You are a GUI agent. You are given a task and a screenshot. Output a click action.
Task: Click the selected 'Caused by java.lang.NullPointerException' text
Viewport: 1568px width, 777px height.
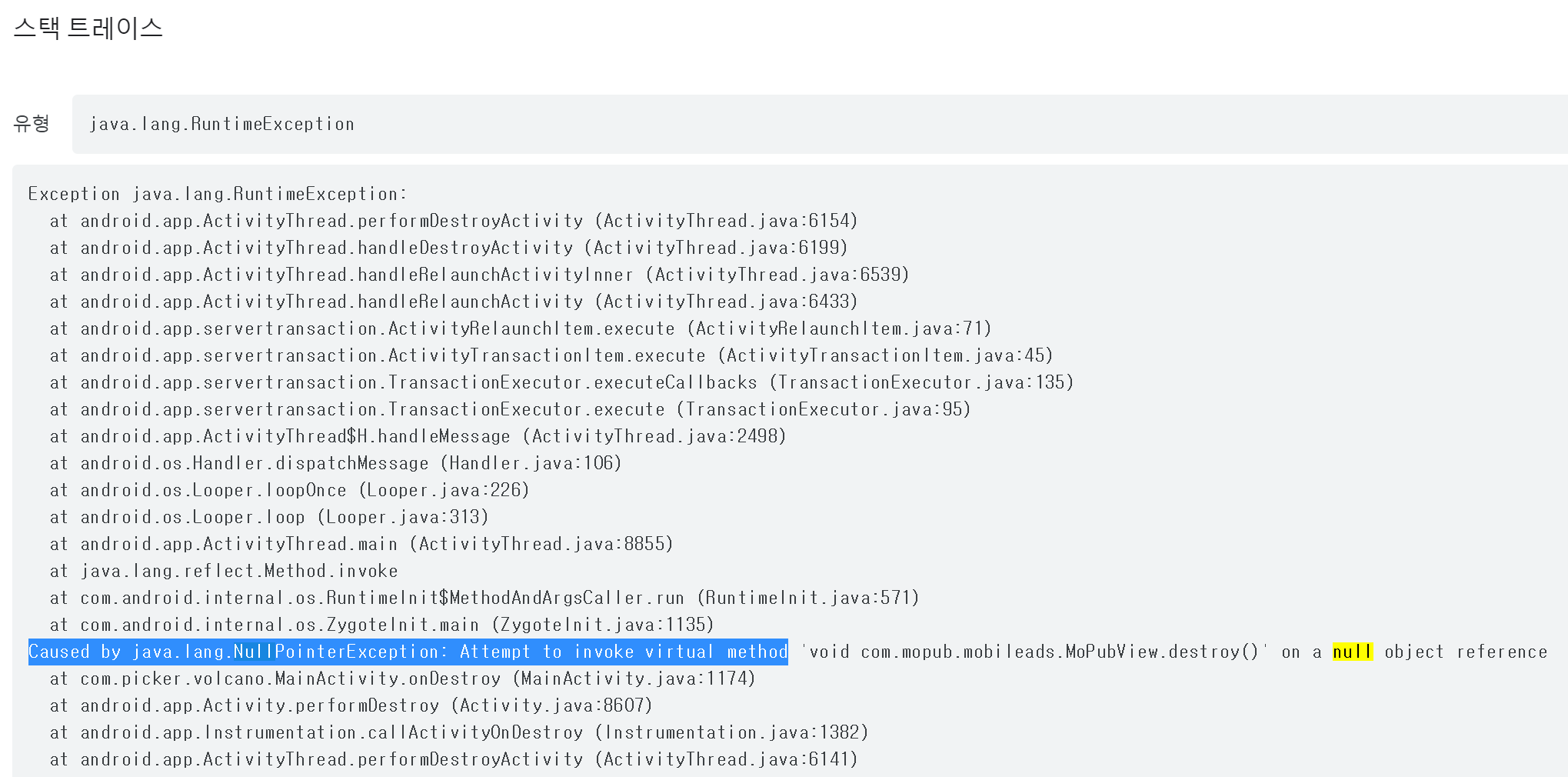coord(408,652)
